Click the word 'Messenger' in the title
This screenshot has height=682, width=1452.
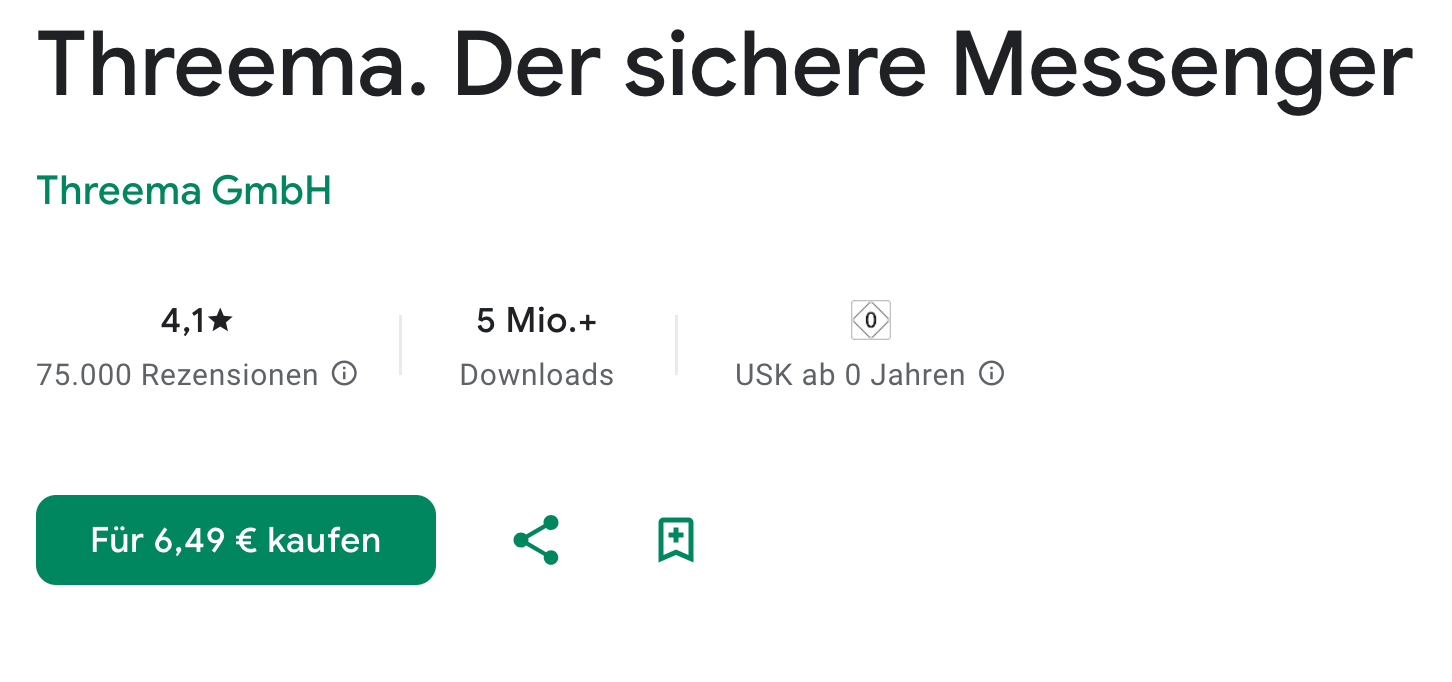click(x=1182, y=67)
